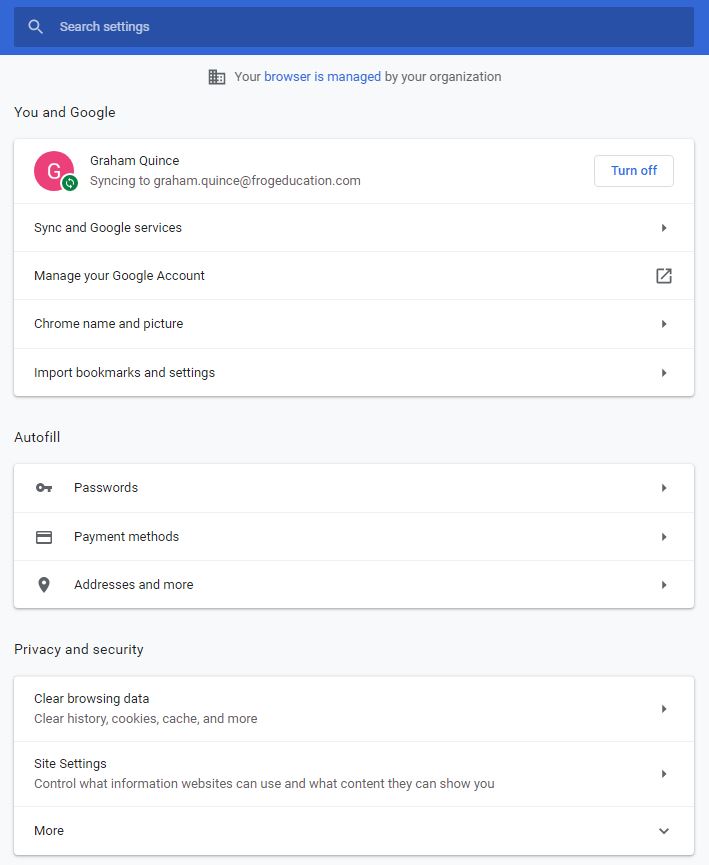Viewport: 709px width, 865px height.
Task: Click 'Clear history, cookies, cache, and more'
Action: coord(146,719)
